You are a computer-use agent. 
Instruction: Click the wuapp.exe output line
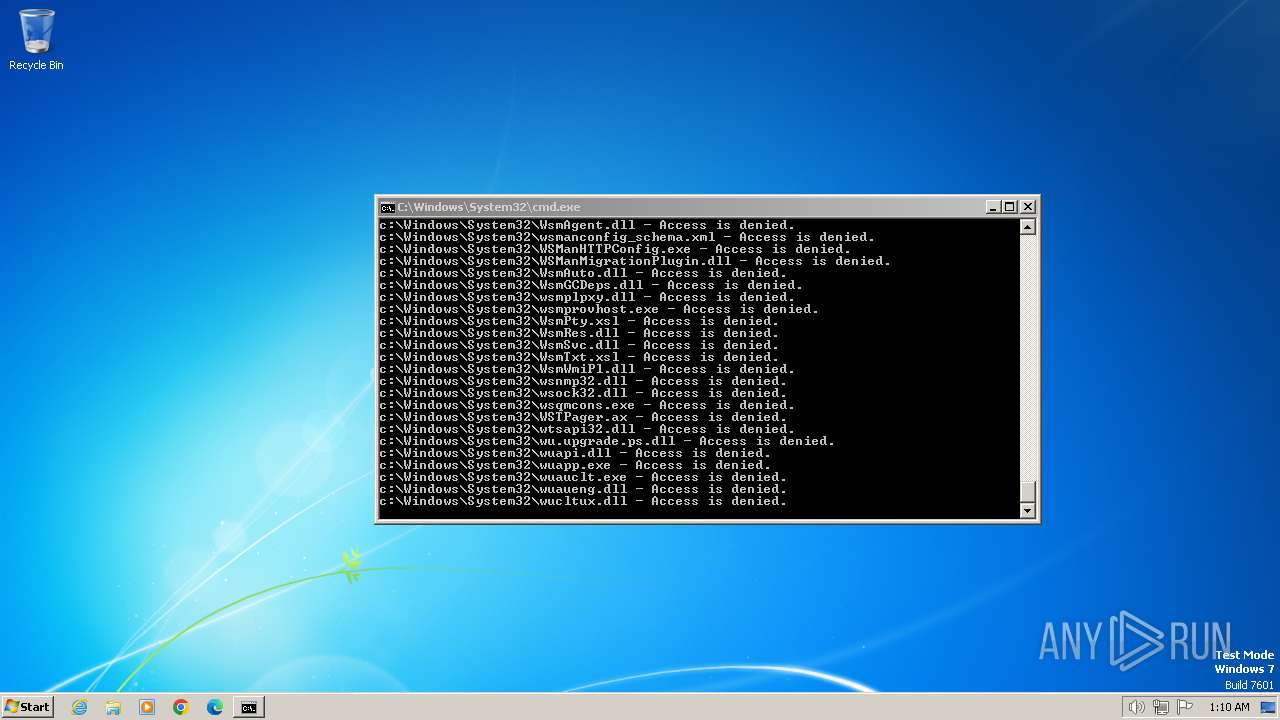tap(575, 465)
